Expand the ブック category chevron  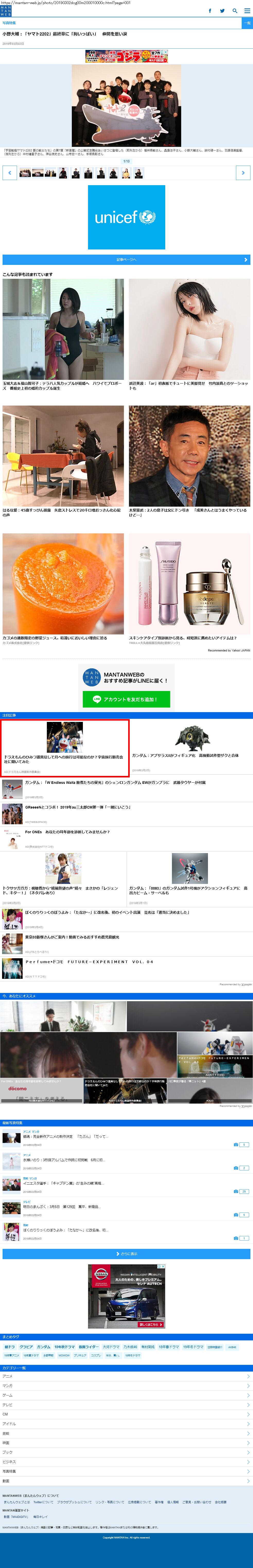(x=248, y=1452)
